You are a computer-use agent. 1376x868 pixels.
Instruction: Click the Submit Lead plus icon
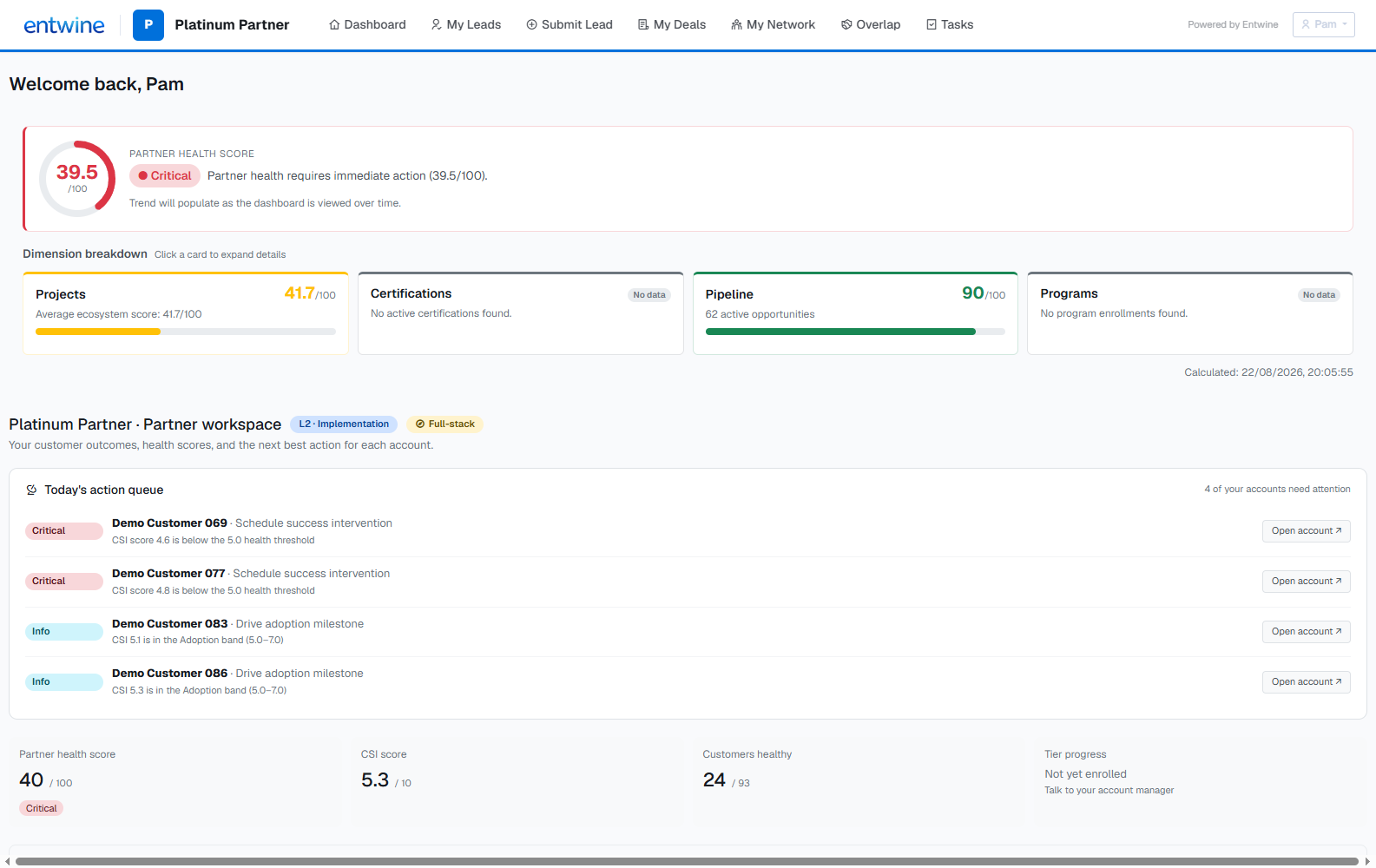[531, 24]
